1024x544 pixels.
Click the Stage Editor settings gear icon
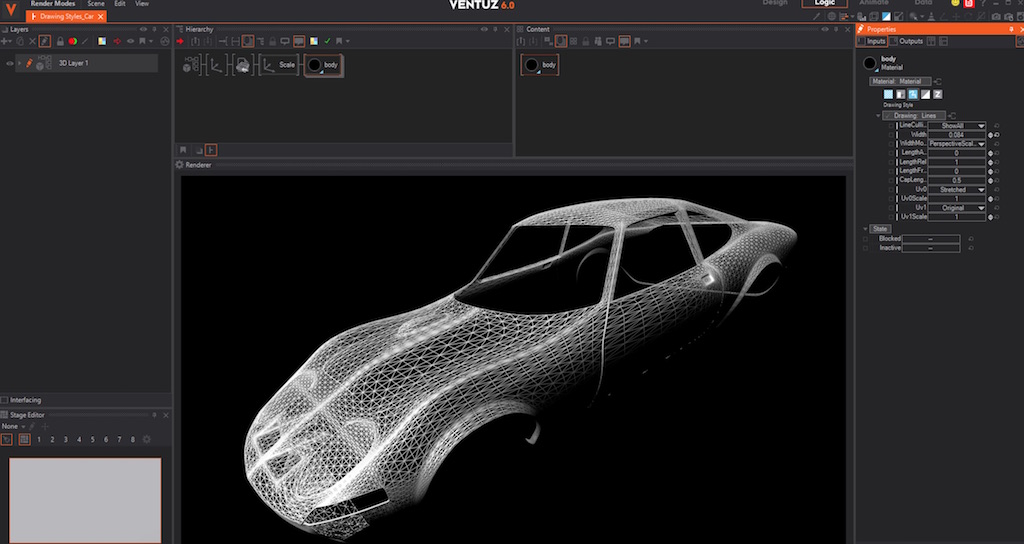pos(147,439)
